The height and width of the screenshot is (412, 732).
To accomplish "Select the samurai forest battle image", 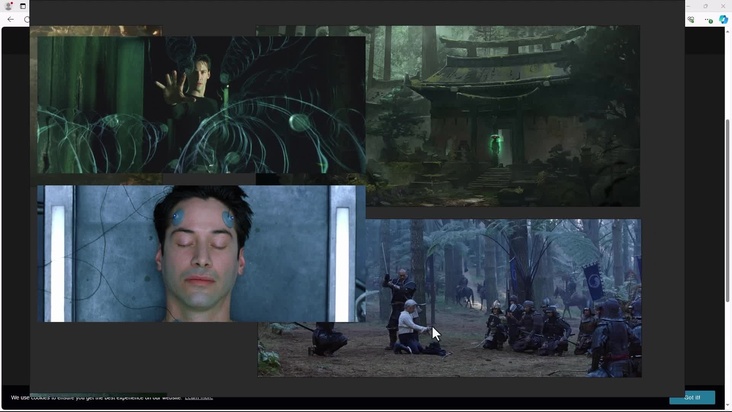I will pos(503,298).
